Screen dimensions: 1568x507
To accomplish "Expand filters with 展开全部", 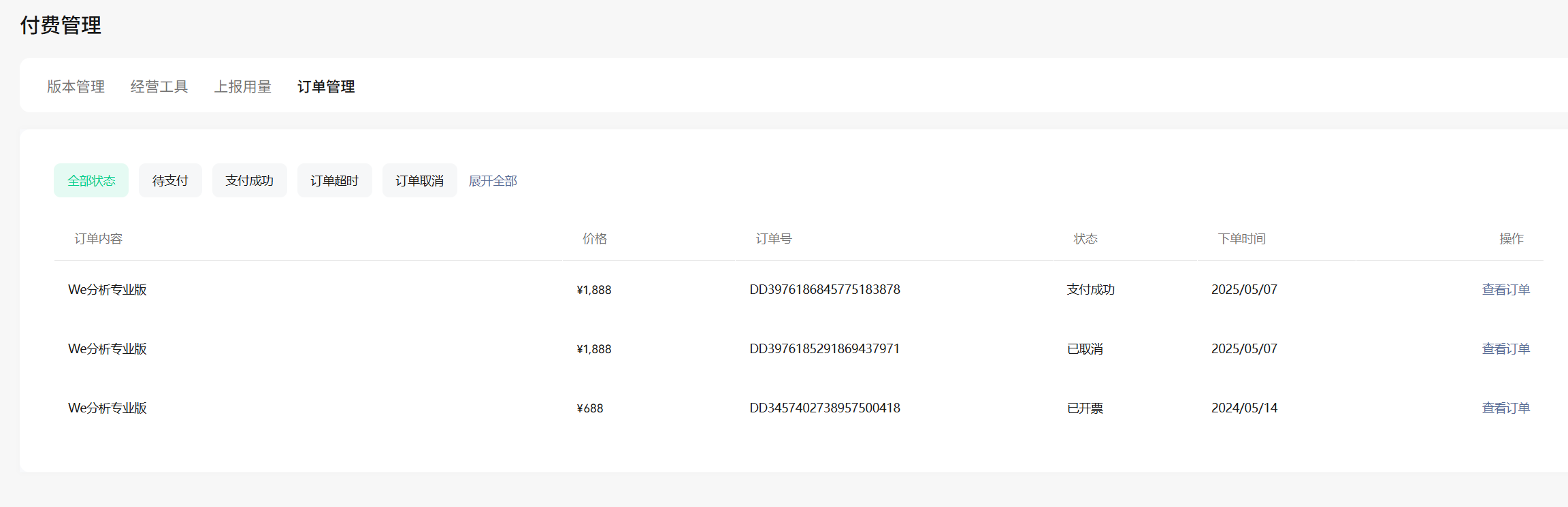I will pos(493,181).
